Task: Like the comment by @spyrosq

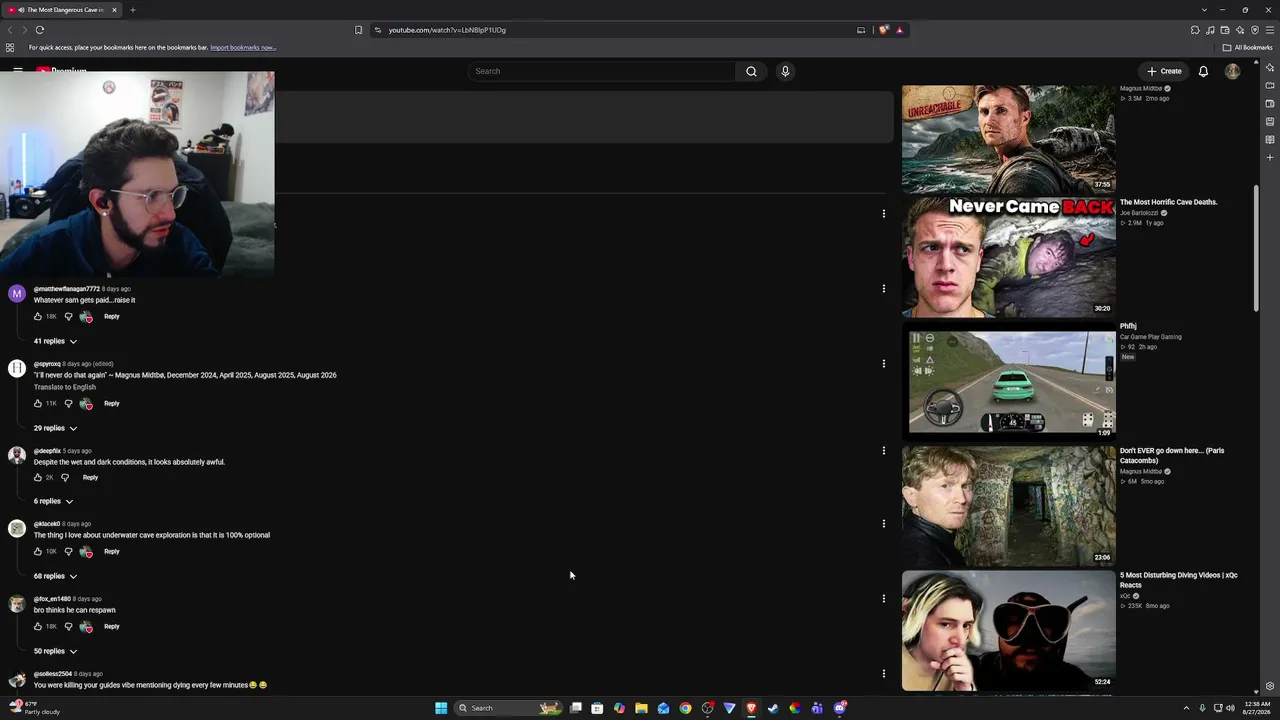Action: 38,404
